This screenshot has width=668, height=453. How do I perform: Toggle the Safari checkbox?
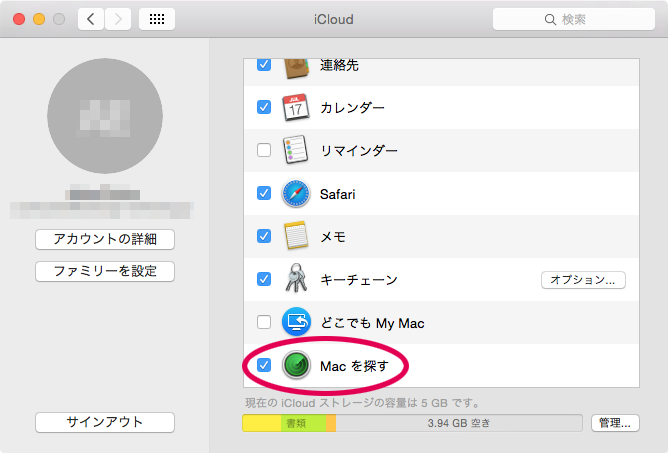coord(264,193)
